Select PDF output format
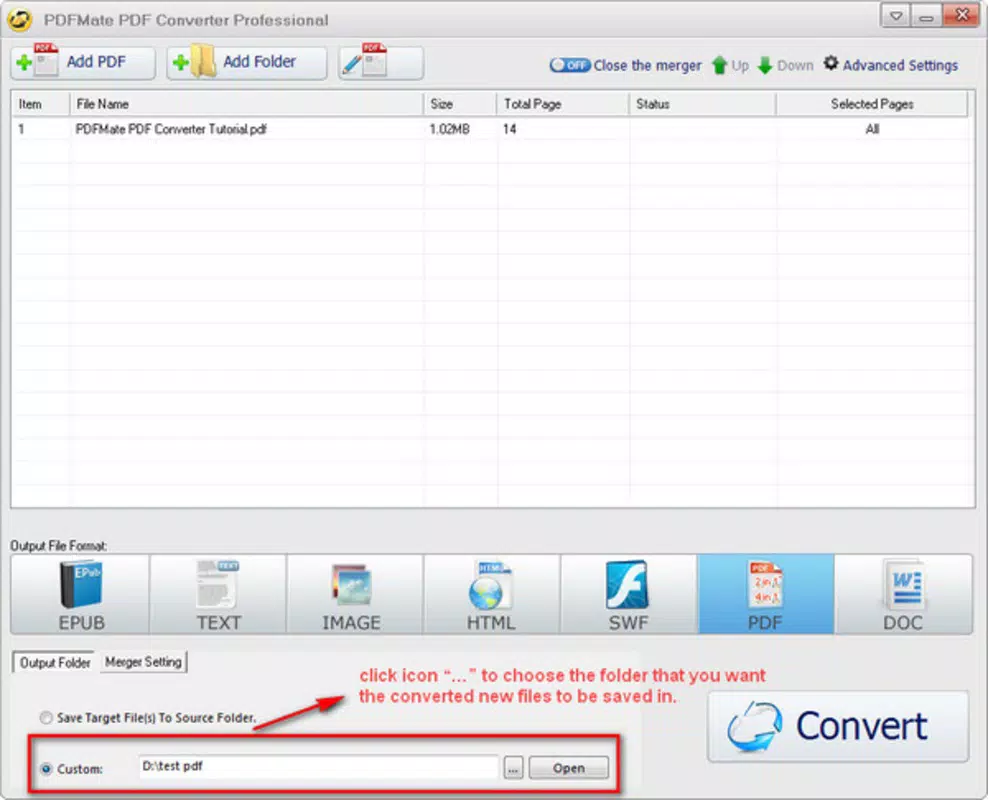The width and height of the screenshot is (988, 800). (x=766, y=594)
